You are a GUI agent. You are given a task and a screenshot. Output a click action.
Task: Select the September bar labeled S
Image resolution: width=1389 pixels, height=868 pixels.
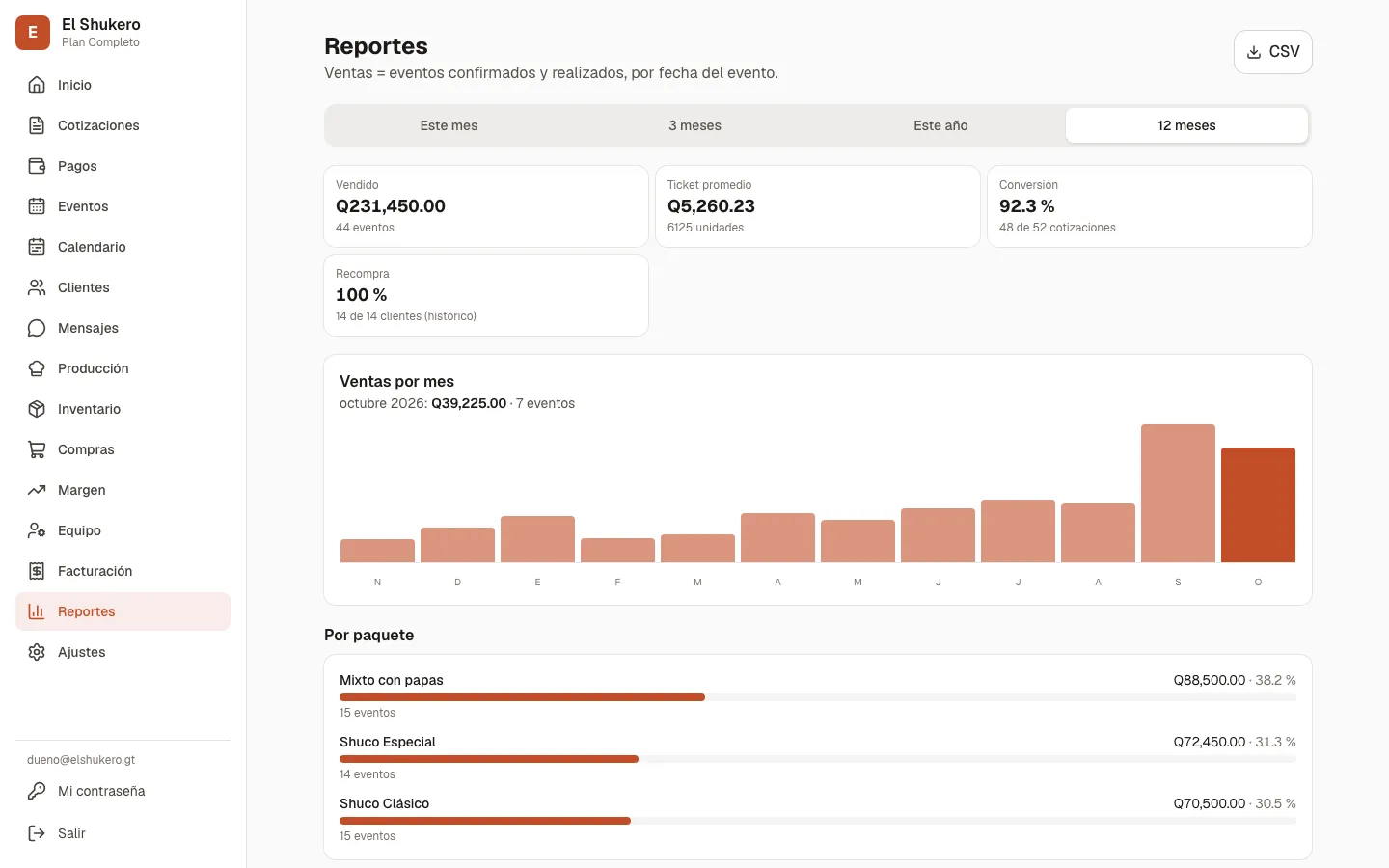[1178, 493]
